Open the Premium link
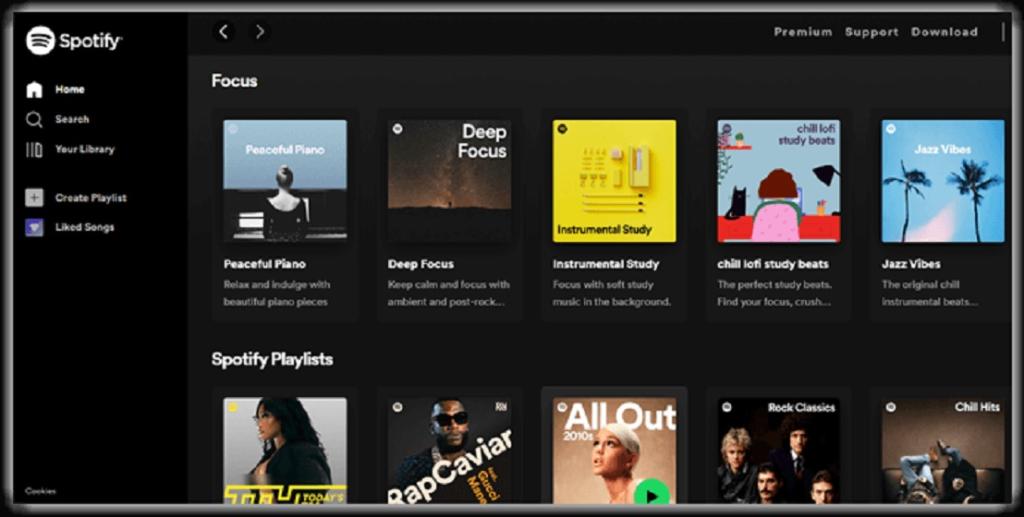This screenshot has height=517, width=1024. [x=803, y=32]
